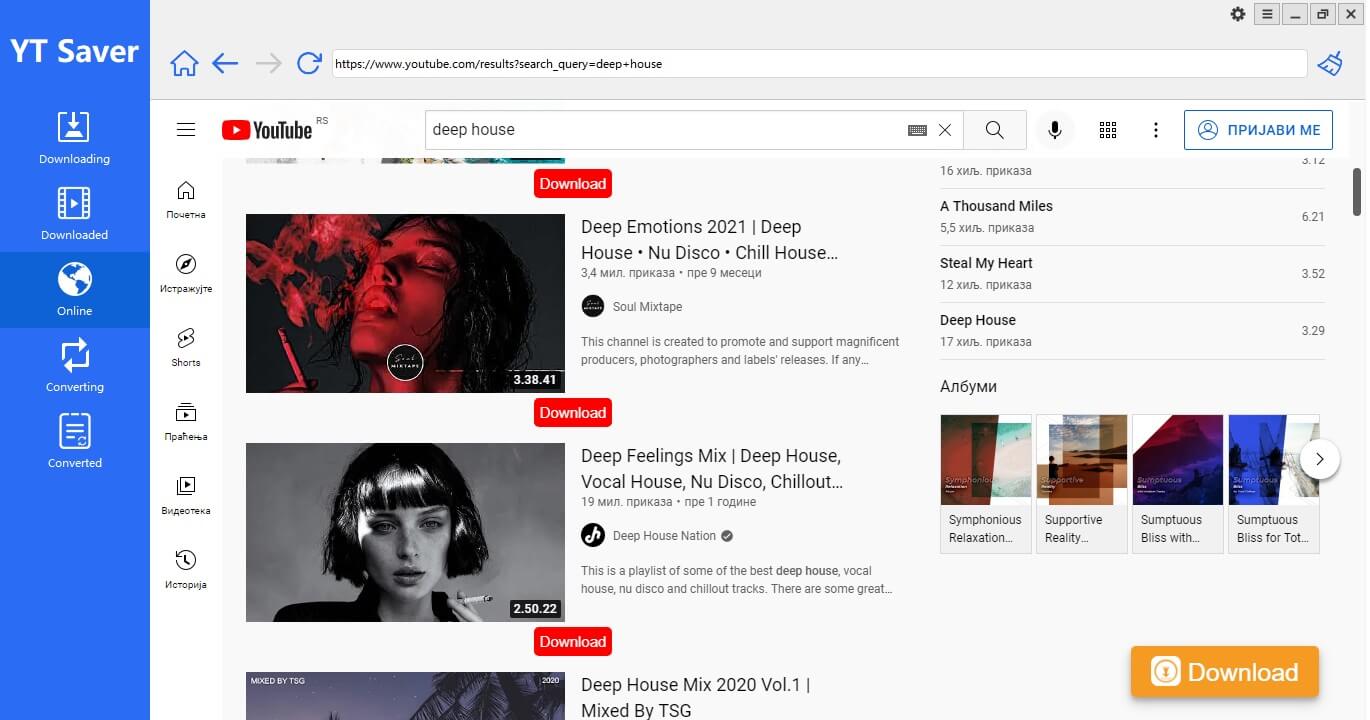The image size is (1370, 720).
Task: Navigate forward with the right arrow
Action: [x=268, y=64]
